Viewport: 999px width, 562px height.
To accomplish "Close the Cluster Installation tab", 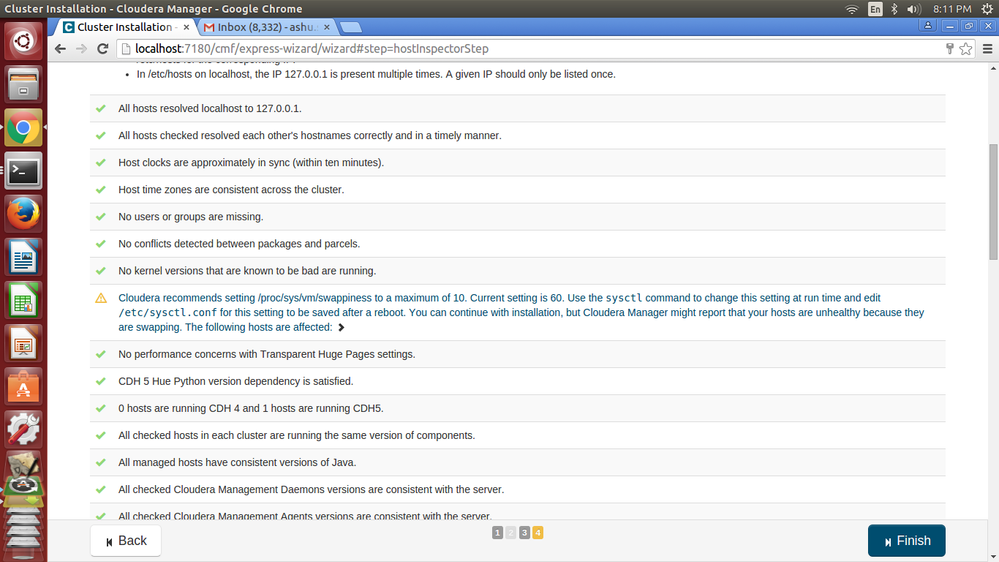I will click(x=186, y=27).
